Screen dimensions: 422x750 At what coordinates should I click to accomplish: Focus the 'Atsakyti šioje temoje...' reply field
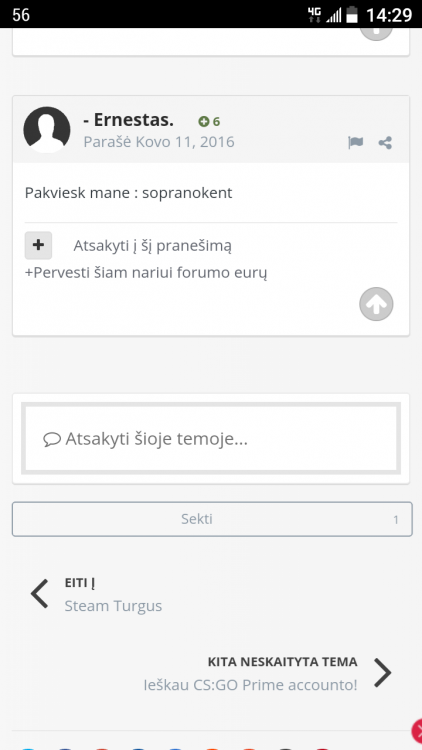[211, 439]
